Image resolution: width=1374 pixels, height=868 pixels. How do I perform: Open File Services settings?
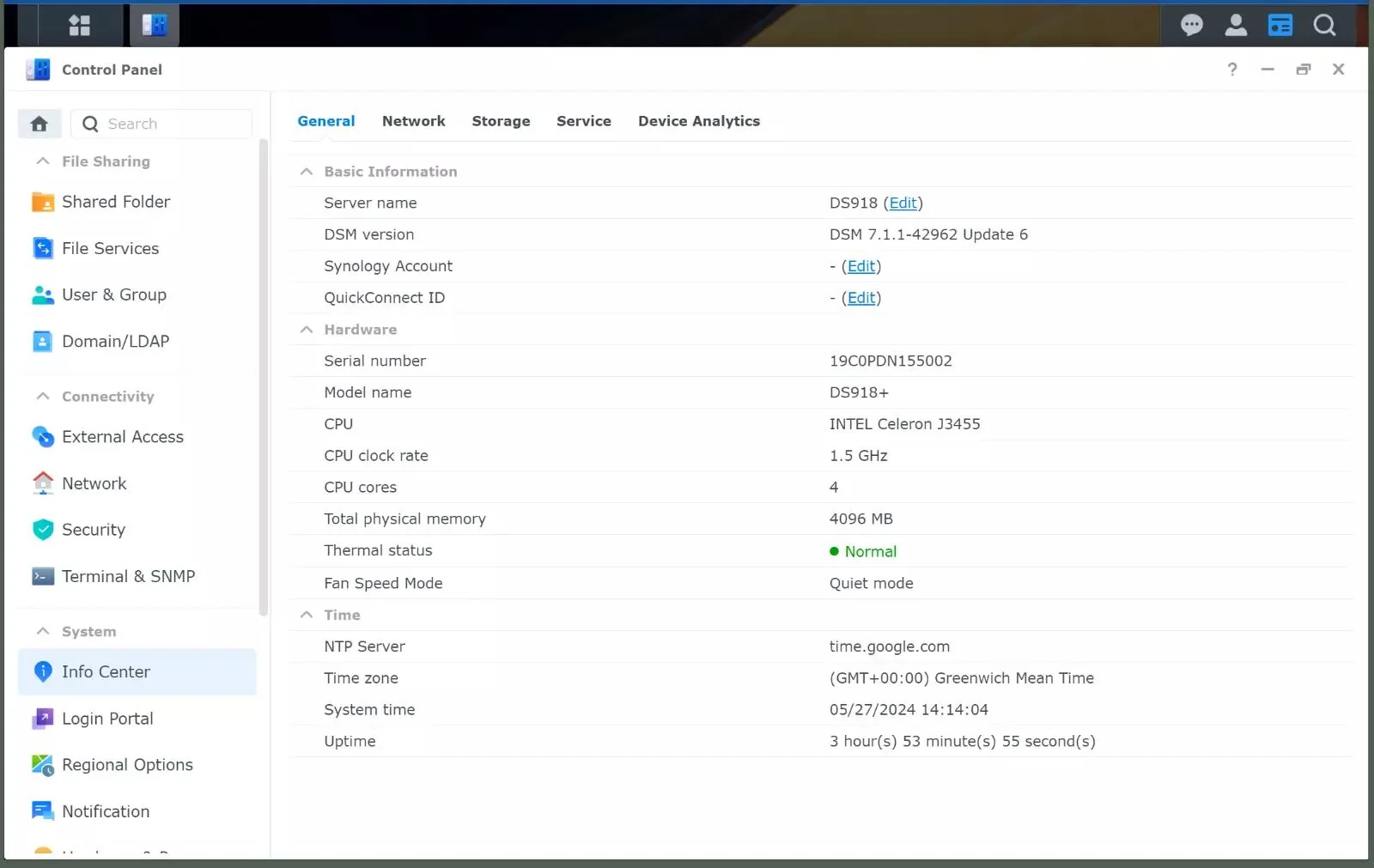(110, 248)
